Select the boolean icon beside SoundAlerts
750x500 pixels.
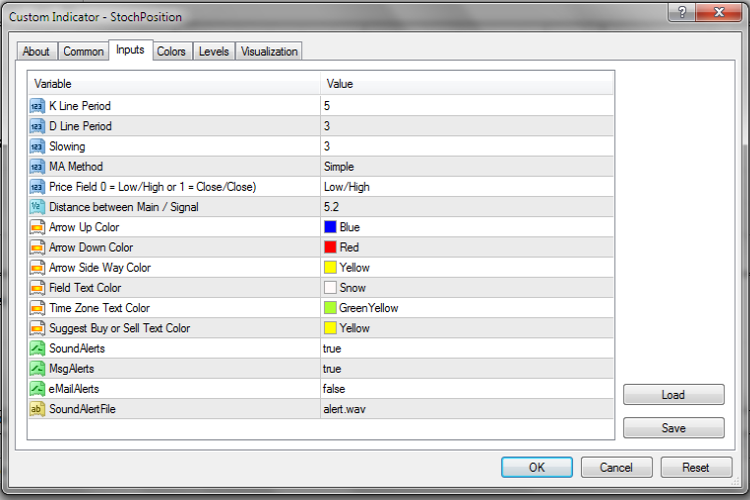click(x=37, y=348)
